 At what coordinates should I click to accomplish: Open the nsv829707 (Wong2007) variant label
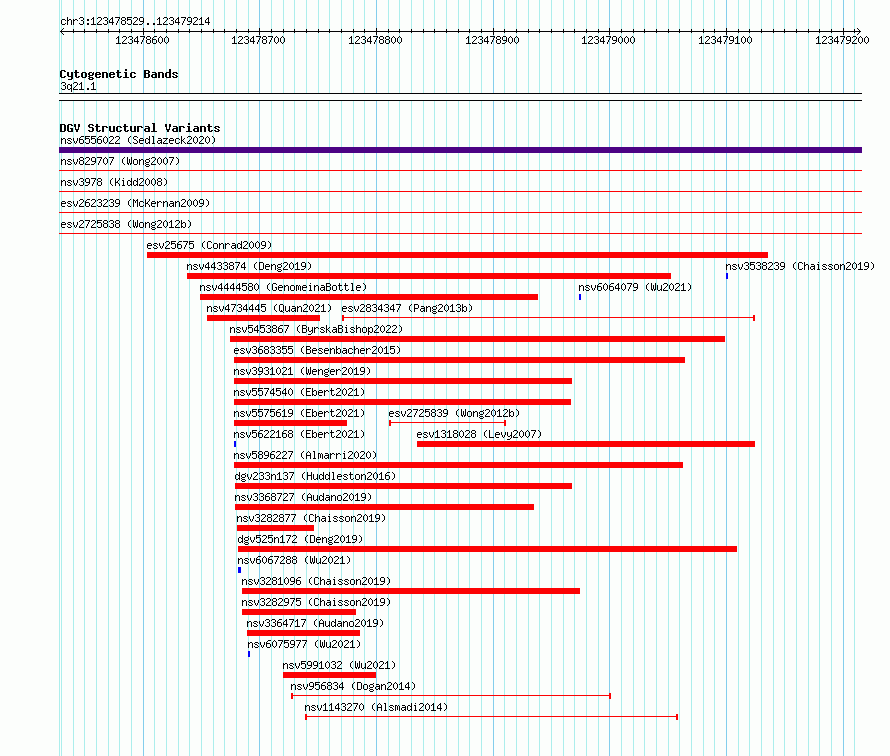[120, 161]
